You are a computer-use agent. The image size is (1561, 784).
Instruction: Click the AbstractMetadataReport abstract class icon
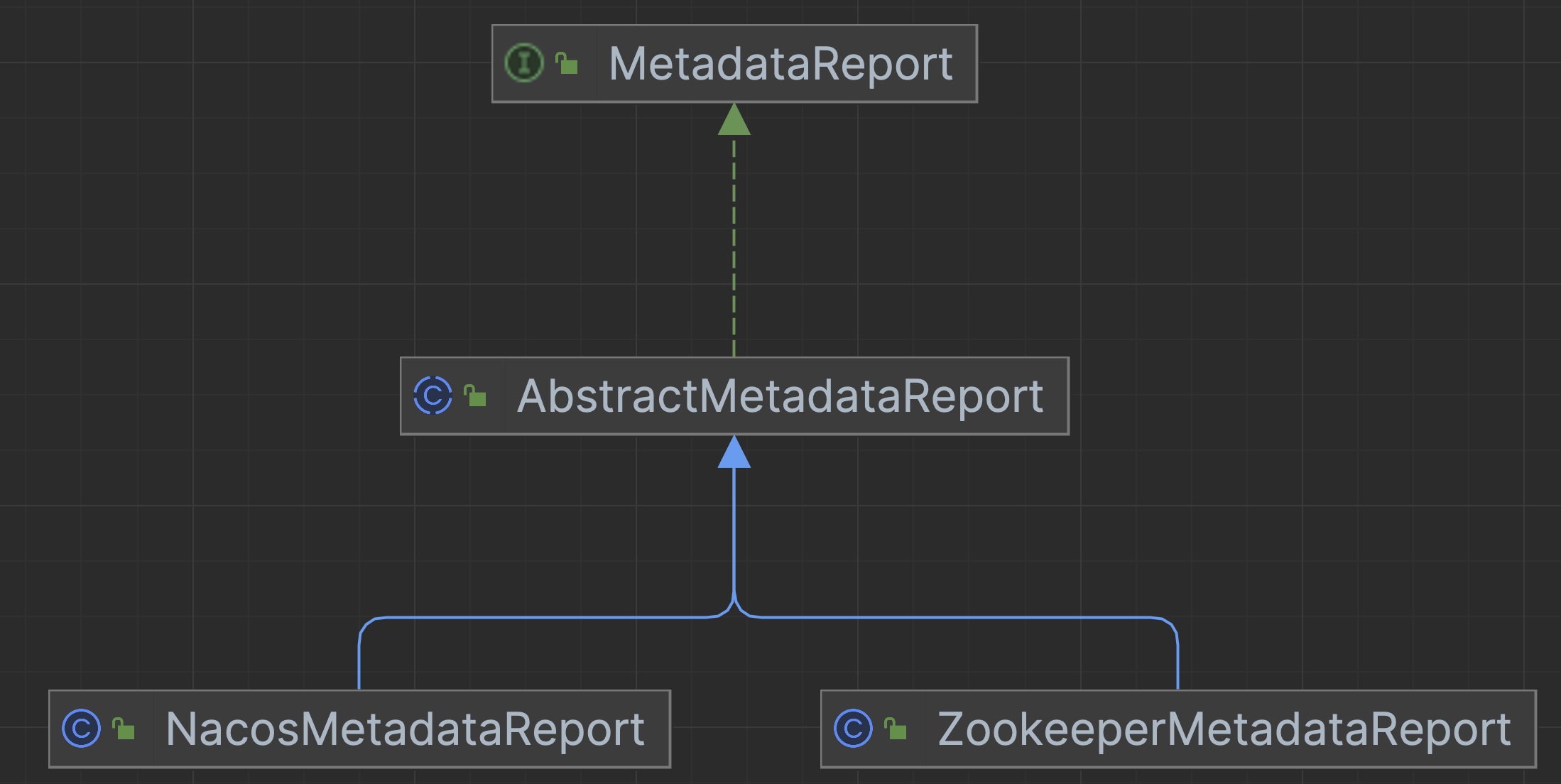[x=433, y=396]
